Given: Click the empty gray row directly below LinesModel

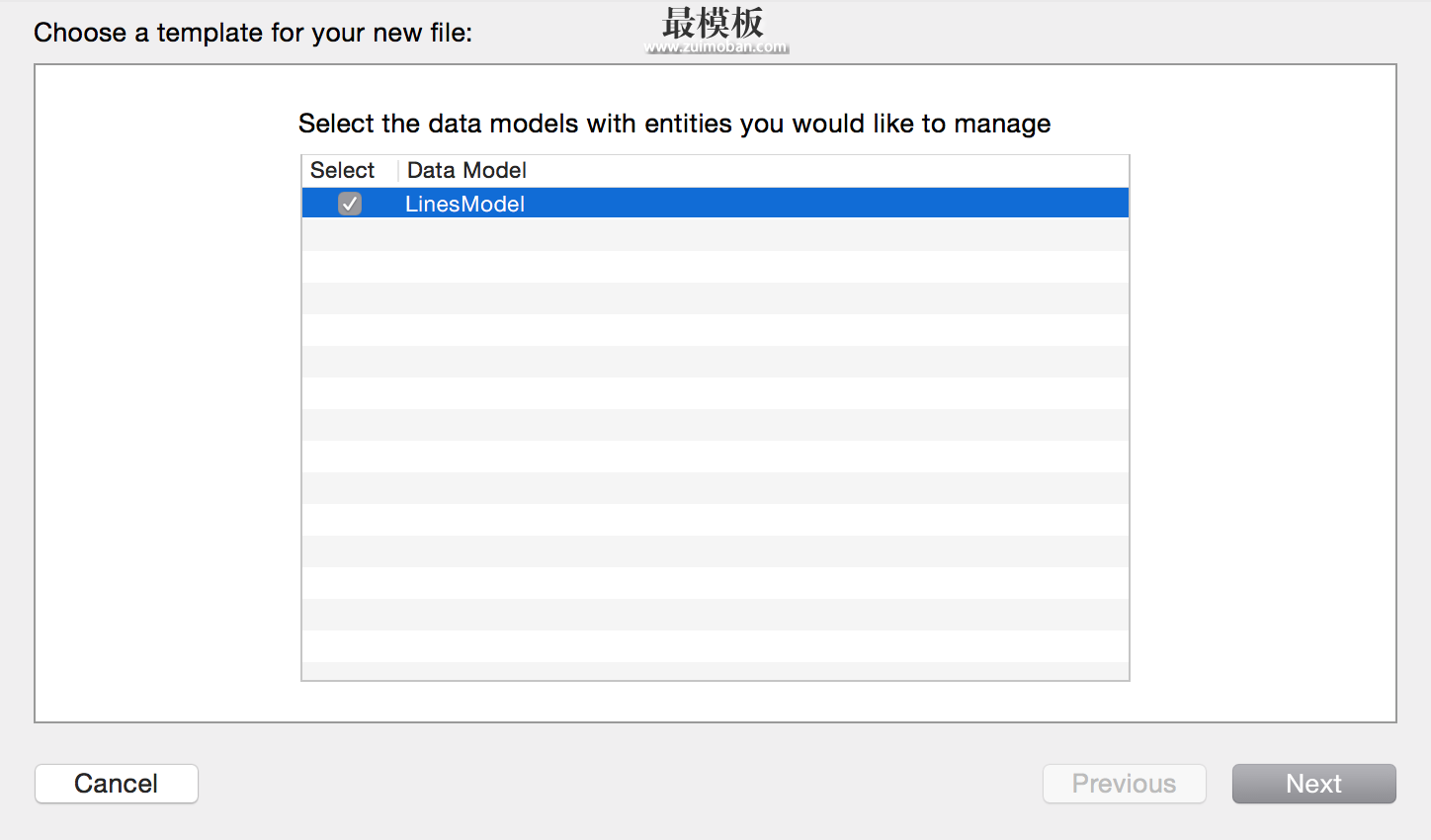Looking at the screenshot, I should (715, 234).
